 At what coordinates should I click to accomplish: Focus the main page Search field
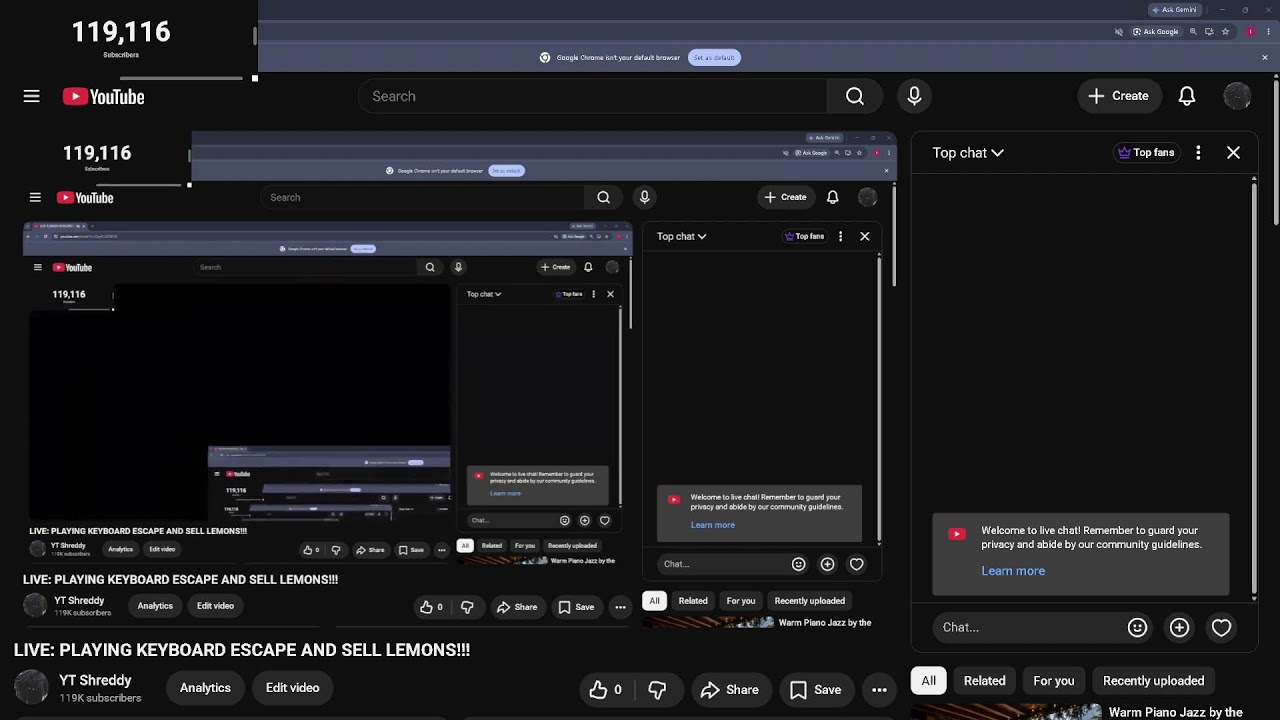tap(592, 96)
